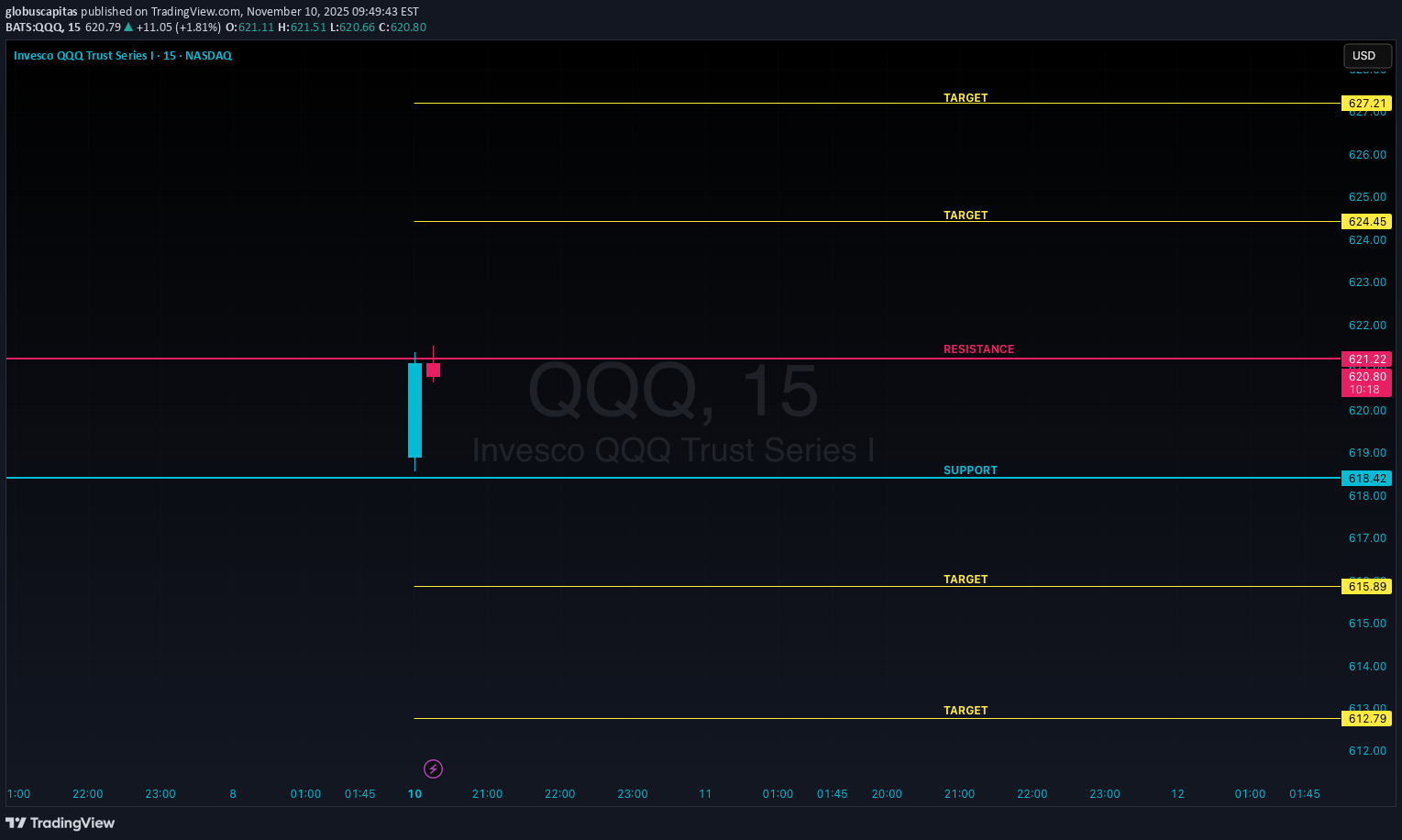Image resolution: width=1402 pixels, height=840 pixels.
Task: Click the 624.45 yellow price tag
Action: [x=1366, y=222]
